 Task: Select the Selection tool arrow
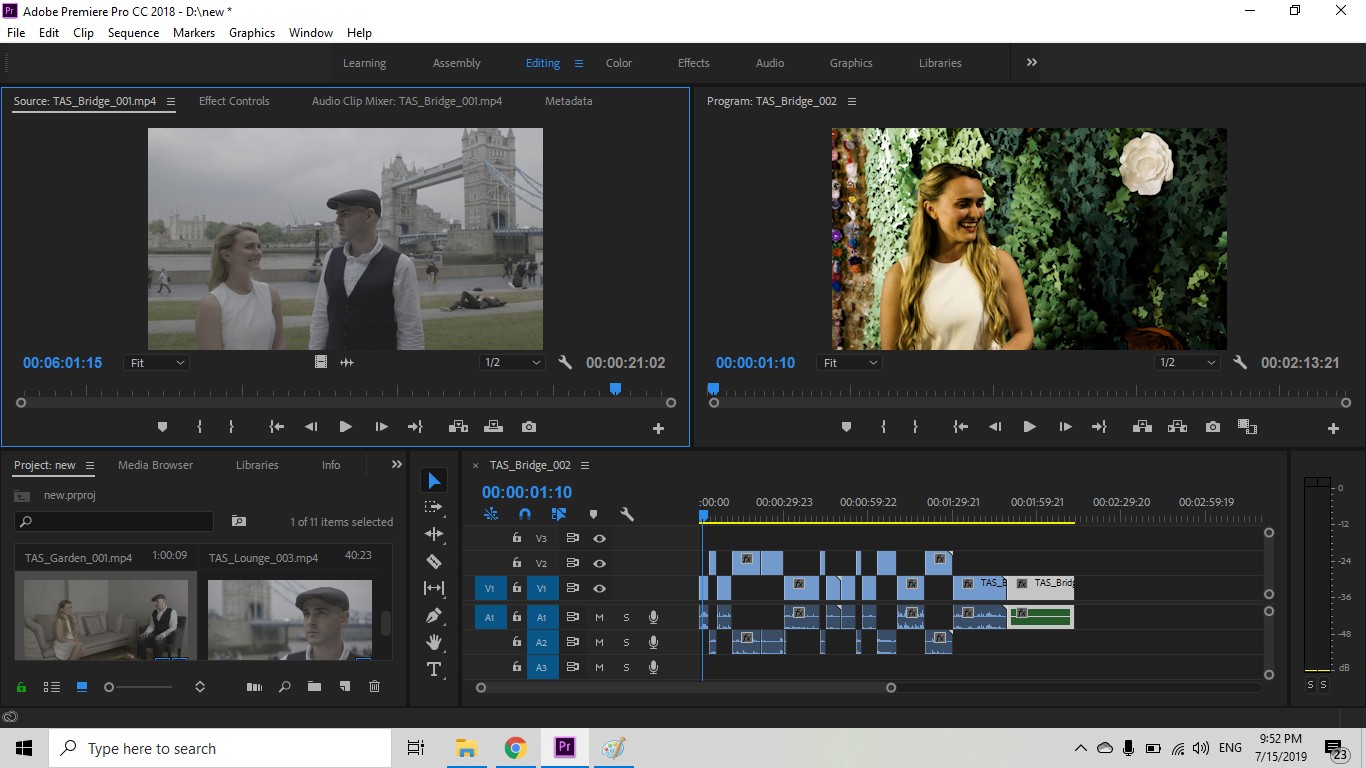pos(434,481)
